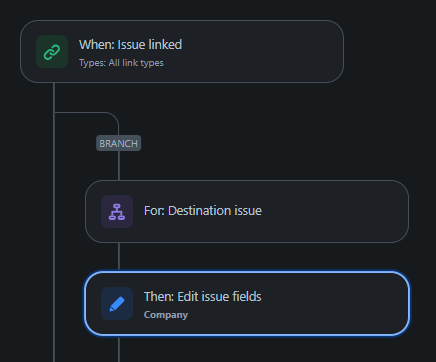Click the connector between the BRANCH label and the For card
436x362 pixels.
(x=119, y=165)
